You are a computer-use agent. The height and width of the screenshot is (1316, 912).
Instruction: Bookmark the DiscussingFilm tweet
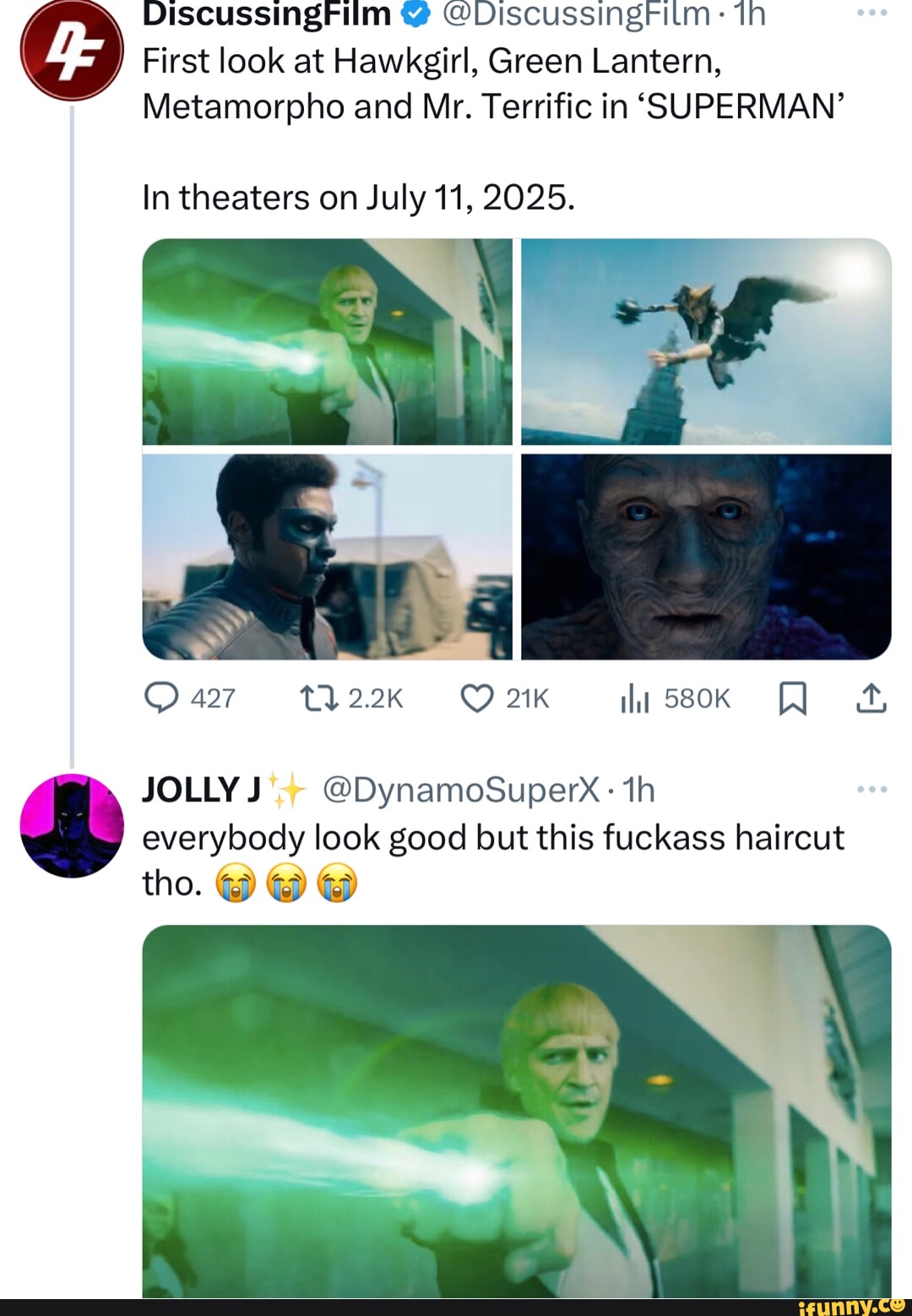click(x=791, y=699)
